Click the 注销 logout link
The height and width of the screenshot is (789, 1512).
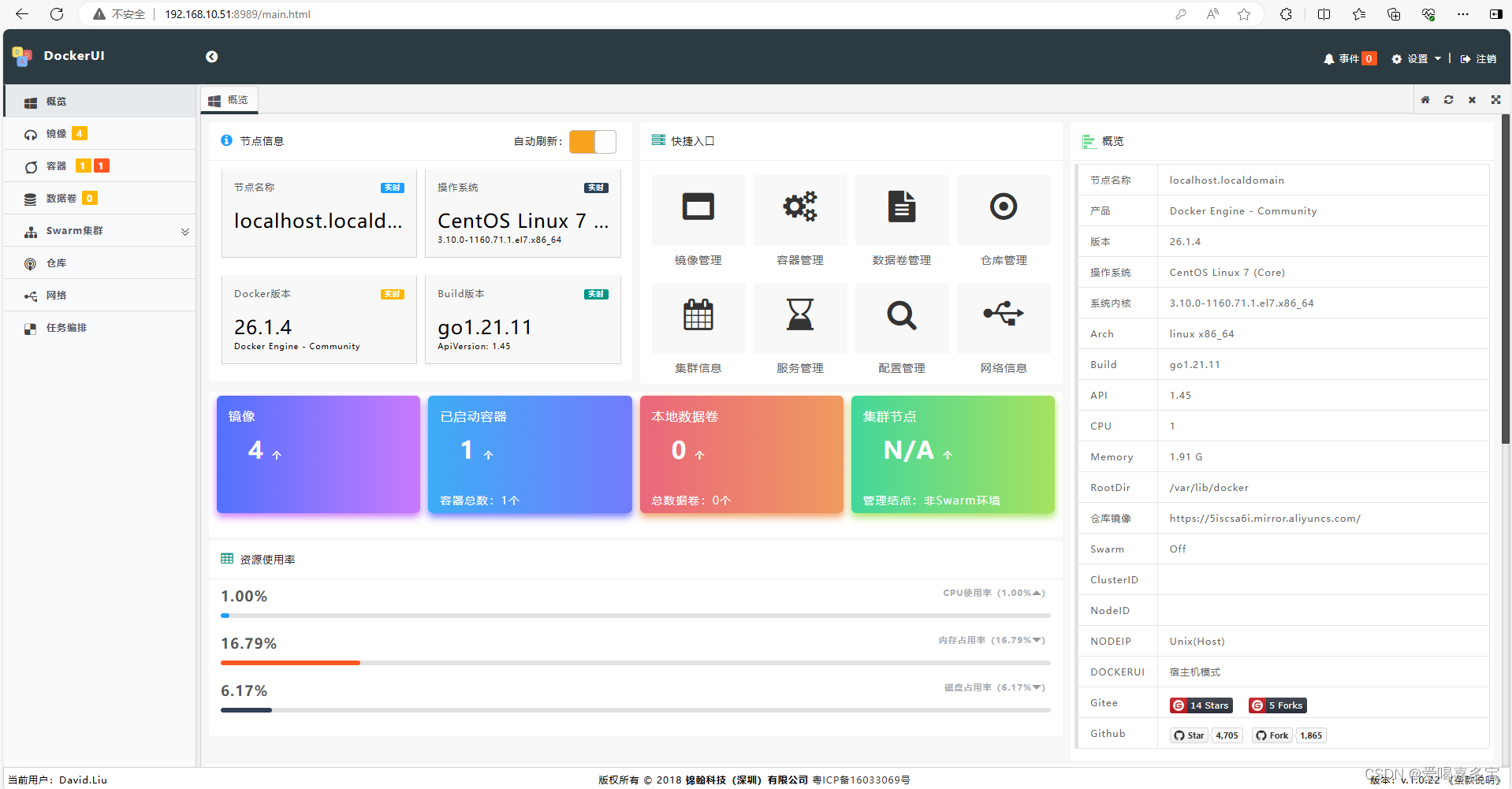click(x=1478, y=59)
